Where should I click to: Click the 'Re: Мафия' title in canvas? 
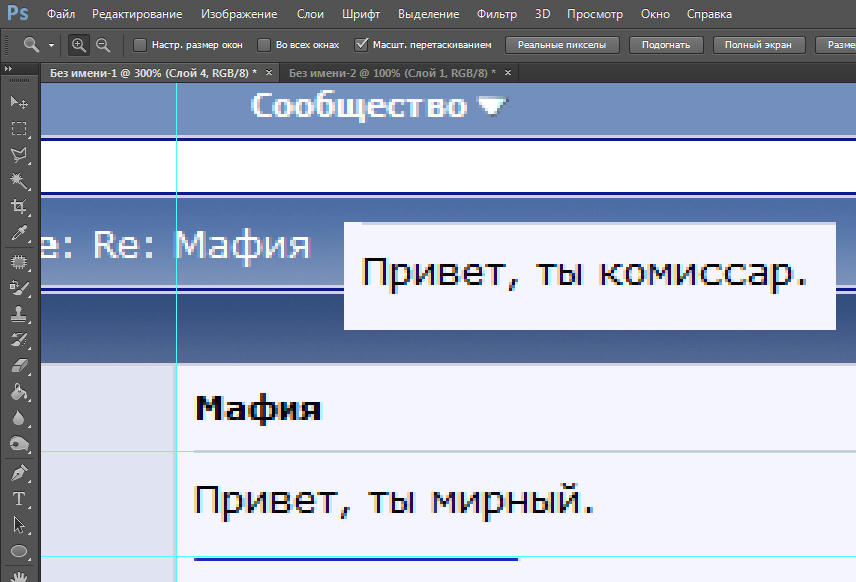(201, 245)
